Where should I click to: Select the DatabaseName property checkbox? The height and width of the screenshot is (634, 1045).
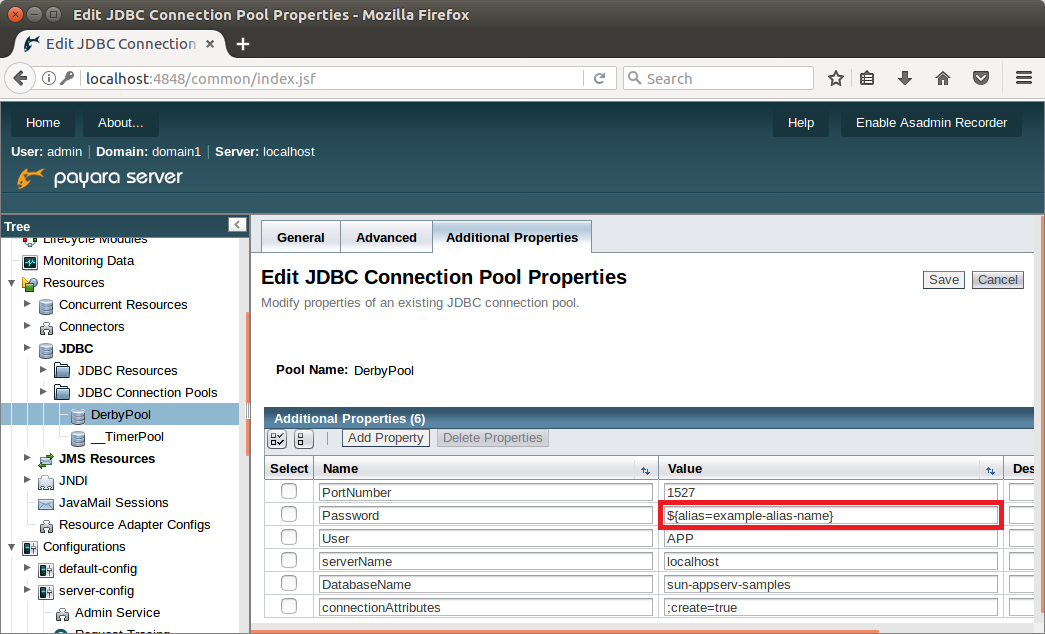(x=289, y=583)
